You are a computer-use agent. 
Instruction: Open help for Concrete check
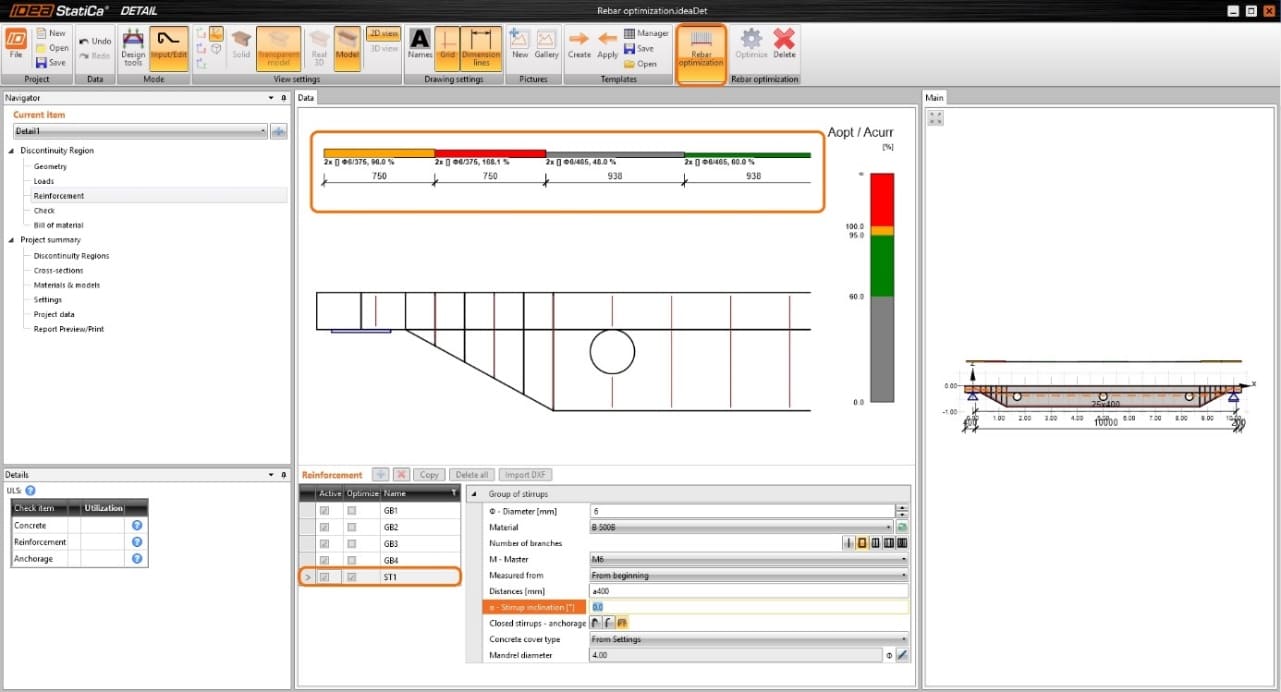coord(137,525)
